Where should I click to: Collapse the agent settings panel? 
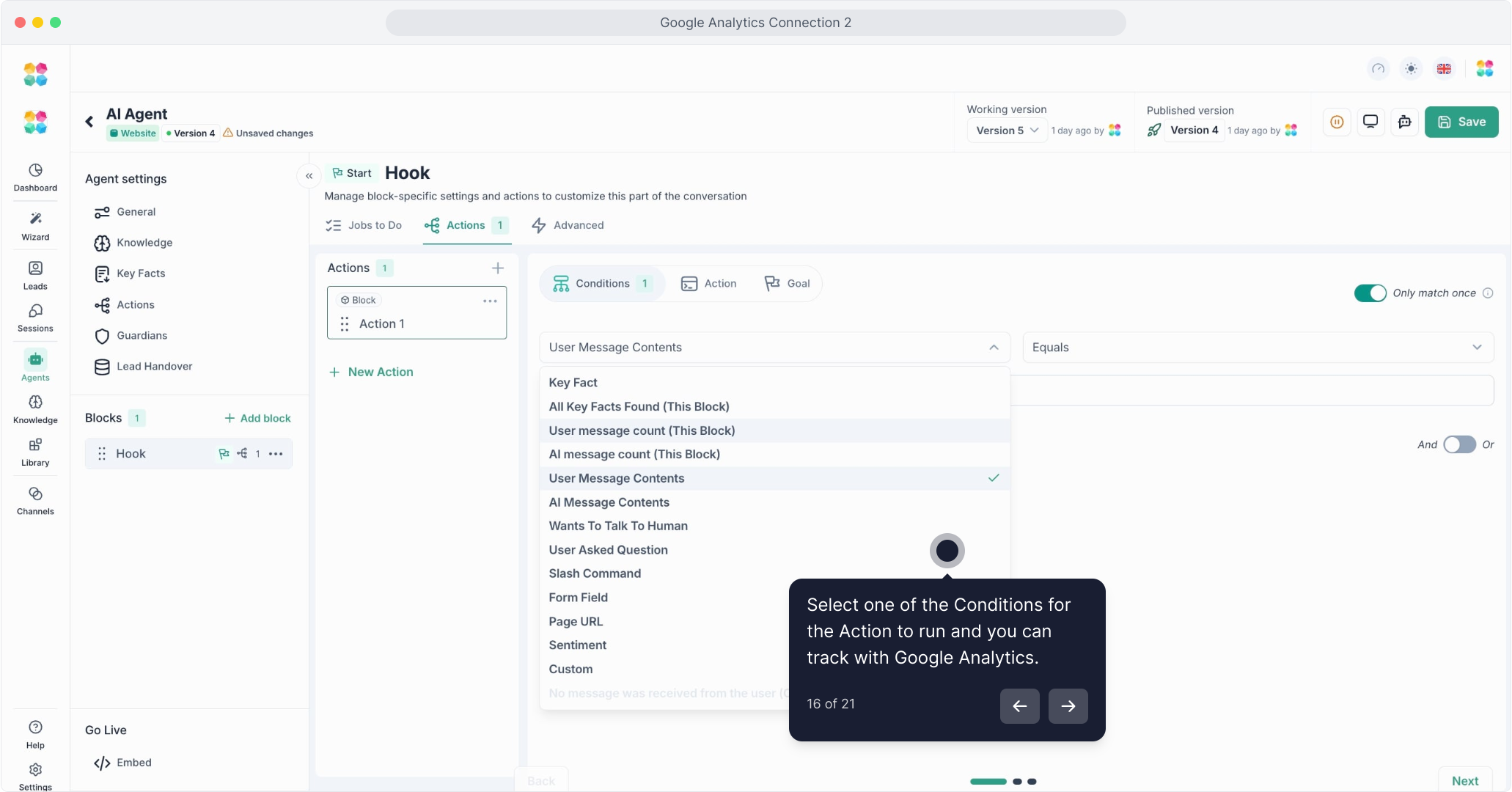[x=309, y=176]
